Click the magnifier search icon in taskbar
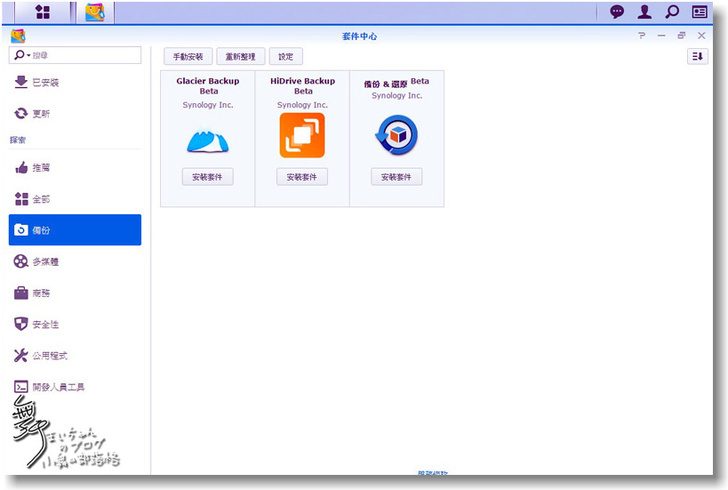728x490 pixels. [672, 12]
